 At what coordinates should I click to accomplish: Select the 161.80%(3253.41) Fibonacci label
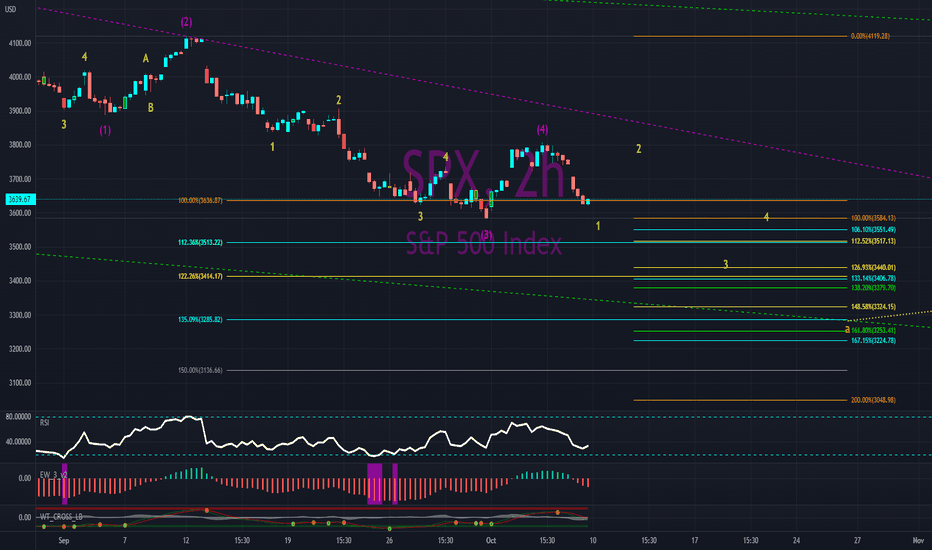873,331
